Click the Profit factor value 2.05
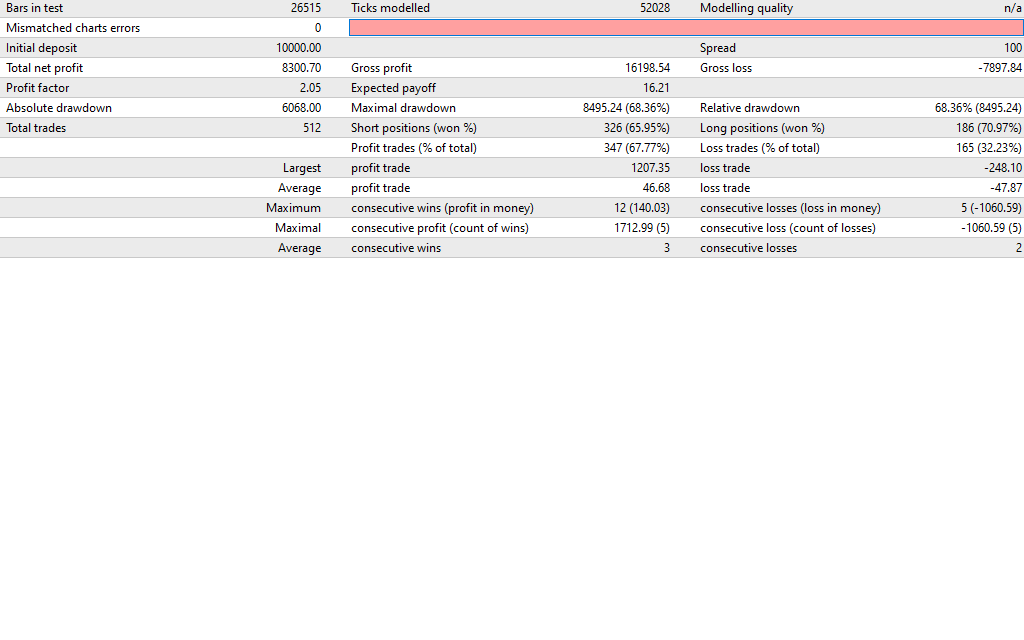This screenshot has height=640, width=1024. tap(310, 88)
